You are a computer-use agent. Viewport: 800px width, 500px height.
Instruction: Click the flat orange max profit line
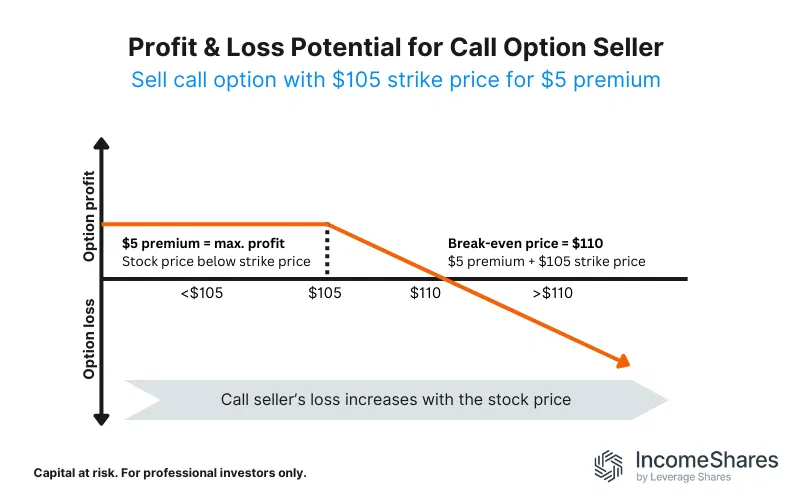point(215,224)
